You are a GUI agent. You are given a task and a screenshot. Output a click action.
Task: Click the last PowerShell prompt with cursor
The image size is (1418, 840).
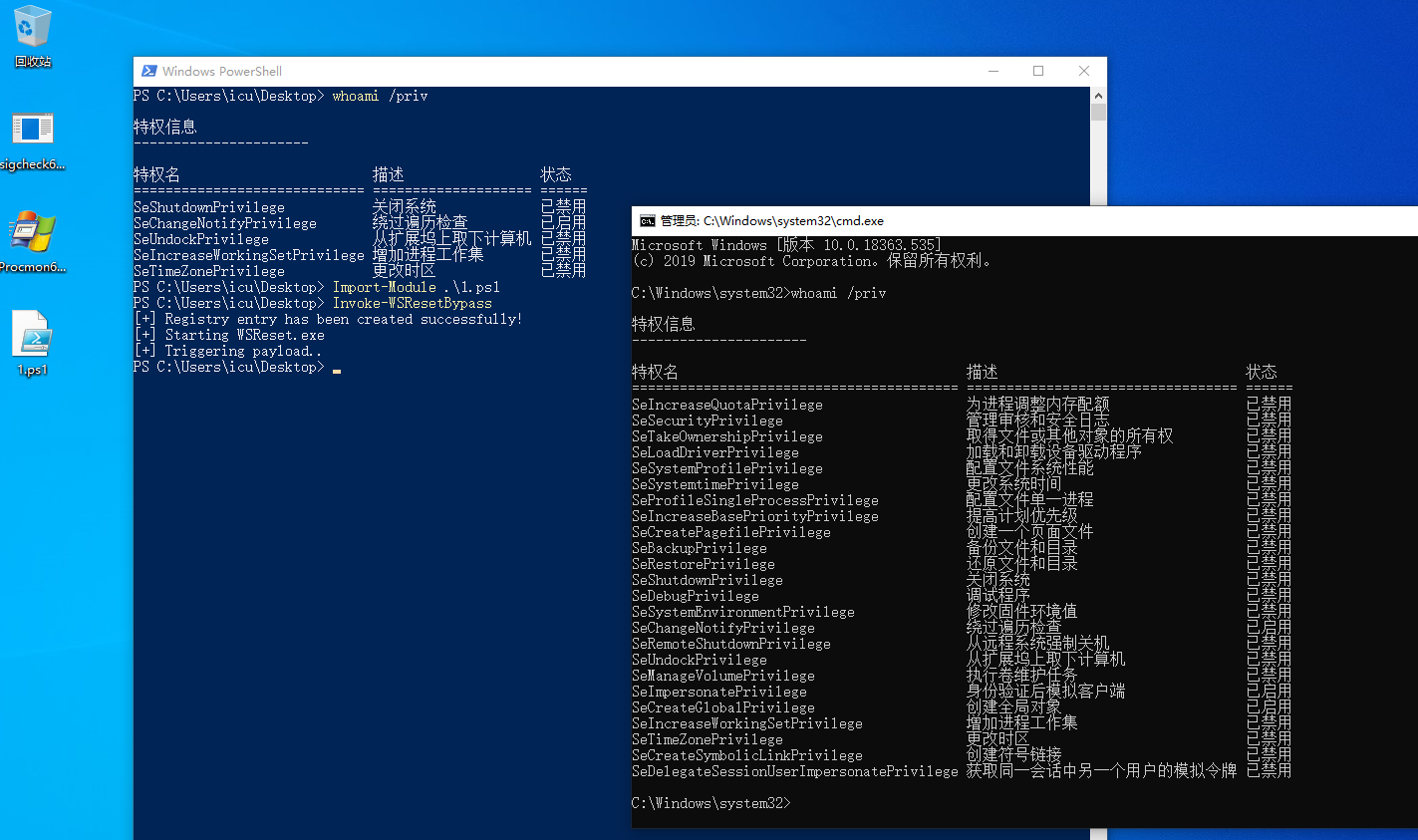pos(237,367)
